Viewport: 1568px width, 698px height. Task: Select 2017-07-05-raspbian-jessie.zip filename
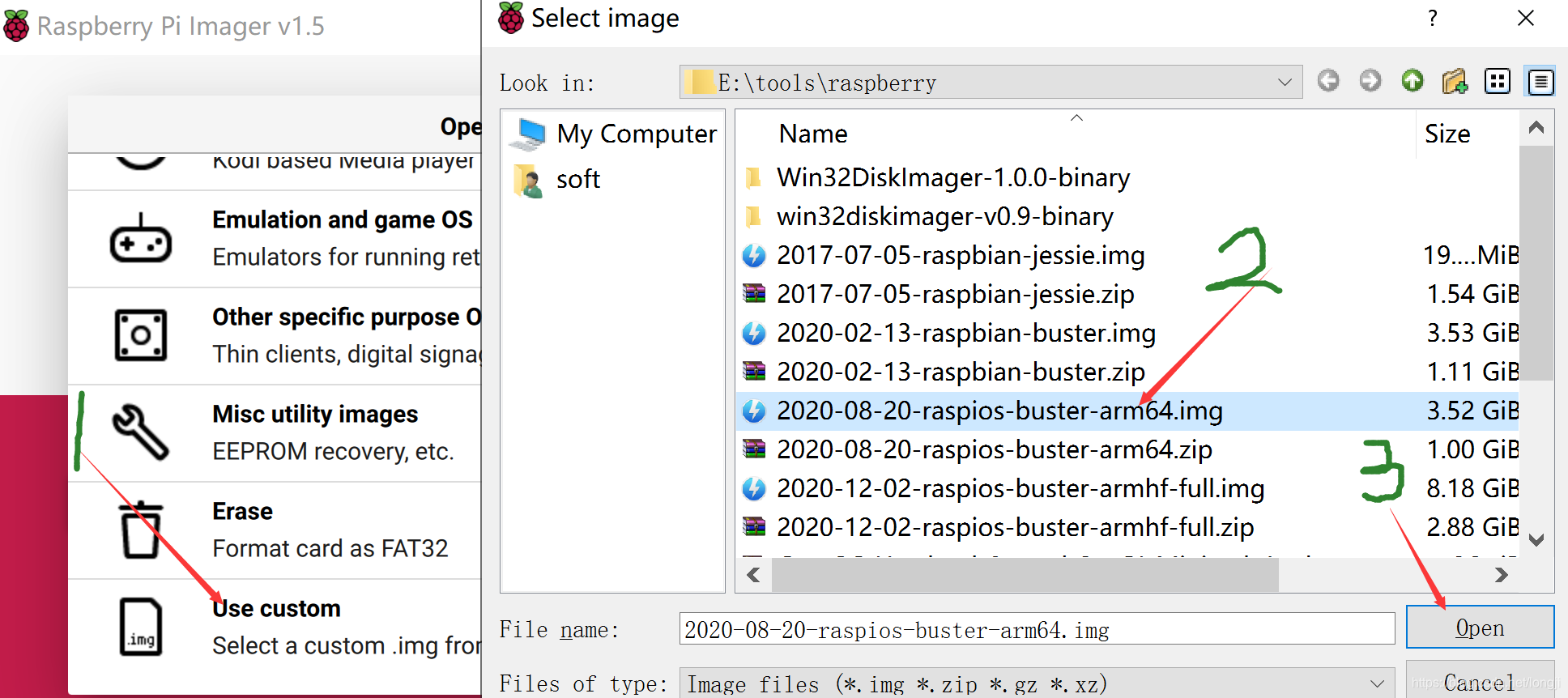[x=956, y=294]
